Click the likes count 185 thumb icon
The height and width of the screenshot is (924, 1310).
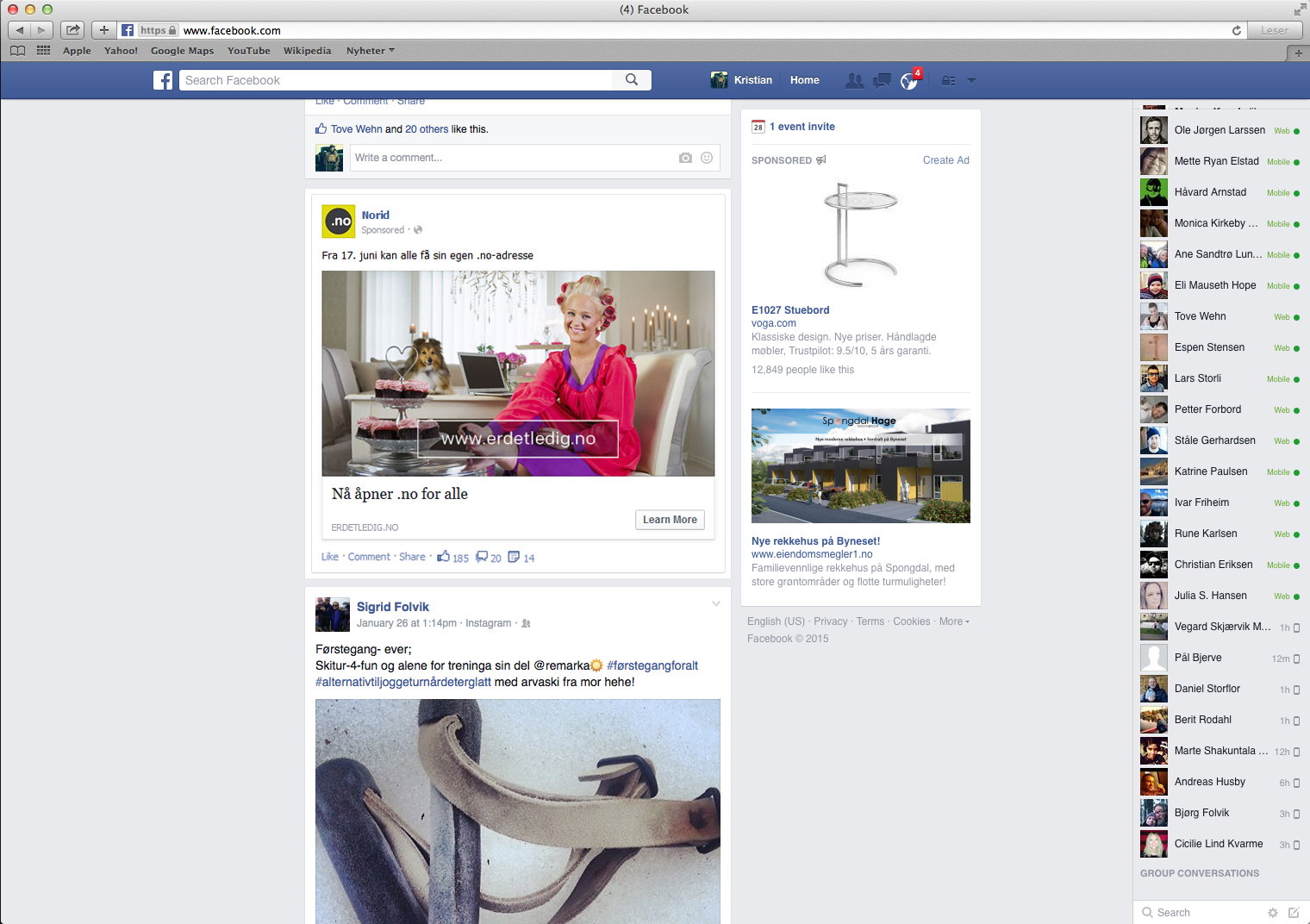443,557
